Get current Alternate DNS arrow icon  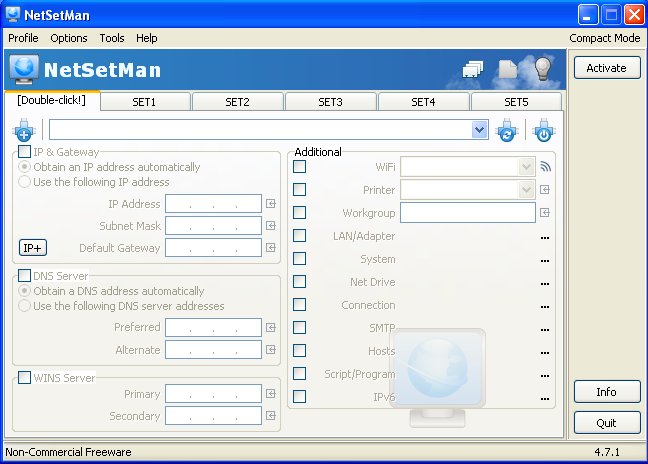[x=271, y=350]
